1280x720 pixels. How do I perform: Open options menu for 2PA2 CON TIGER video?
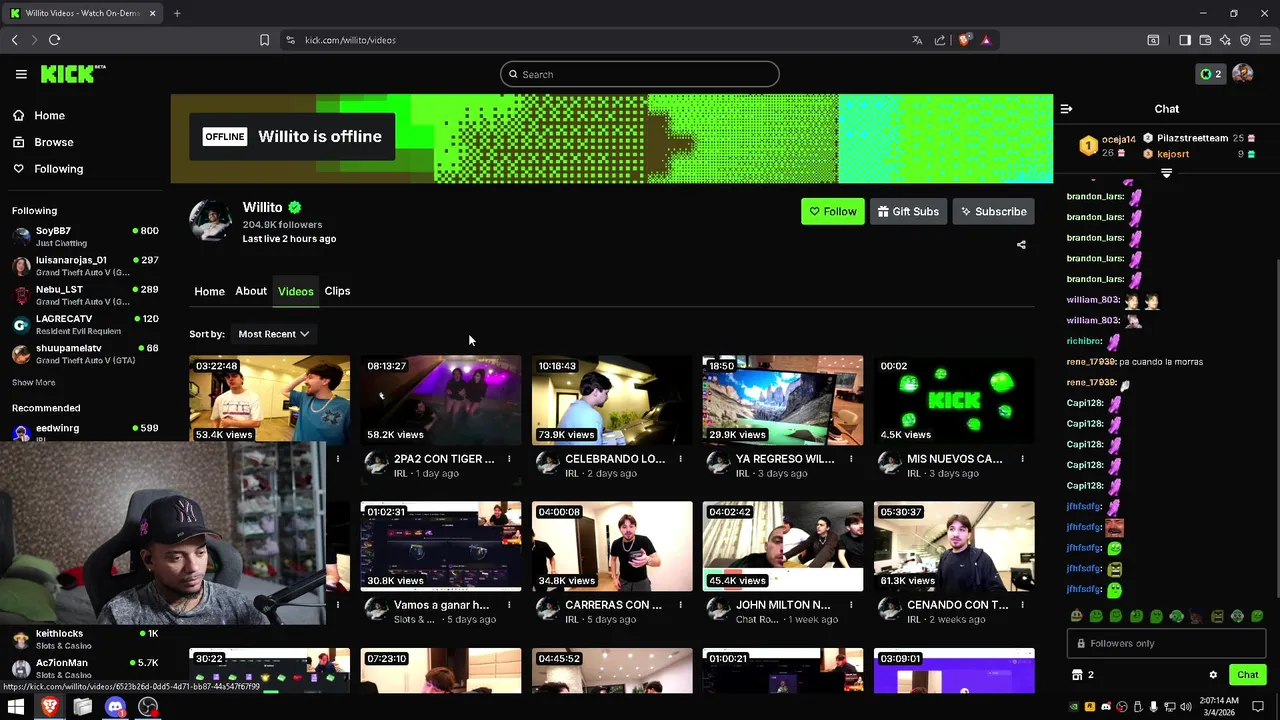[x=509, y=459]
